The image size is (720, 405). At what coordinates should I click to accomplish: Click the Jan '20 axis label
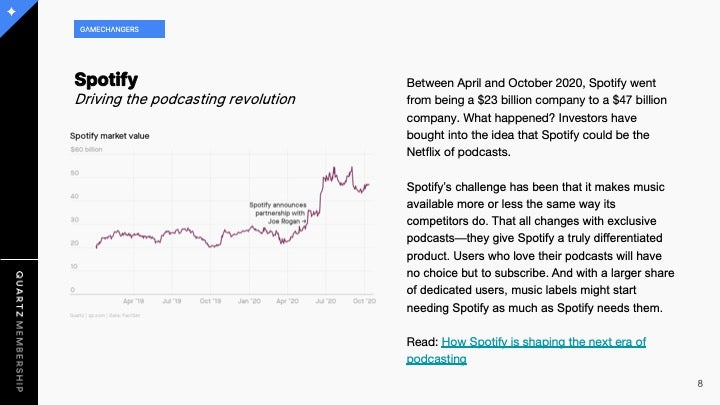pos(249,301)
